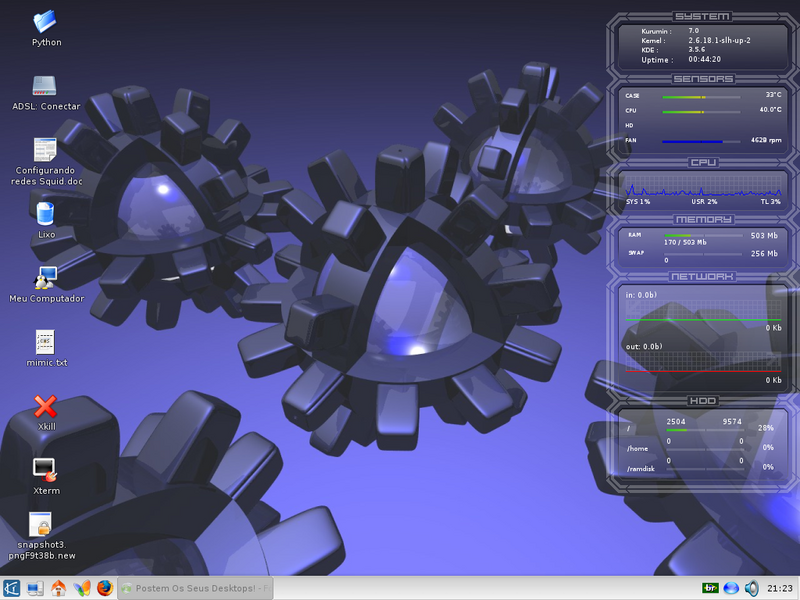The image size is (800, 600).
Task: Click the /home HDD row label
Action: [x=637, y=448]
